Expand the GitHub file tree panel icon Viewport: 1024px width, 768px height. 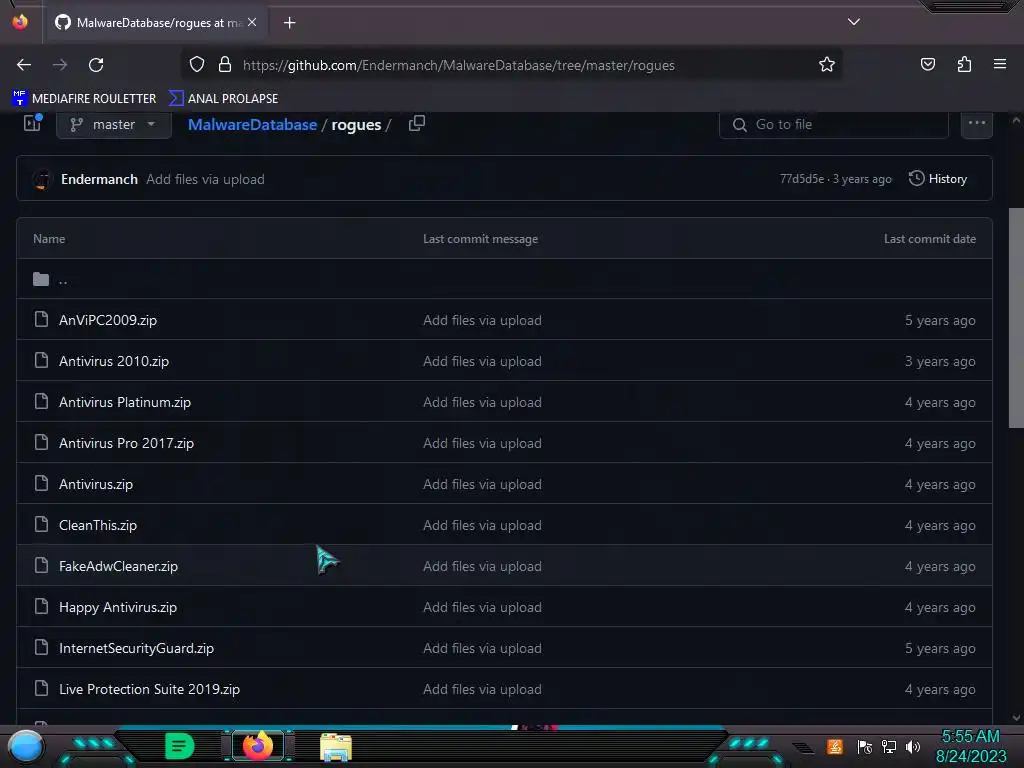(33, 123)
